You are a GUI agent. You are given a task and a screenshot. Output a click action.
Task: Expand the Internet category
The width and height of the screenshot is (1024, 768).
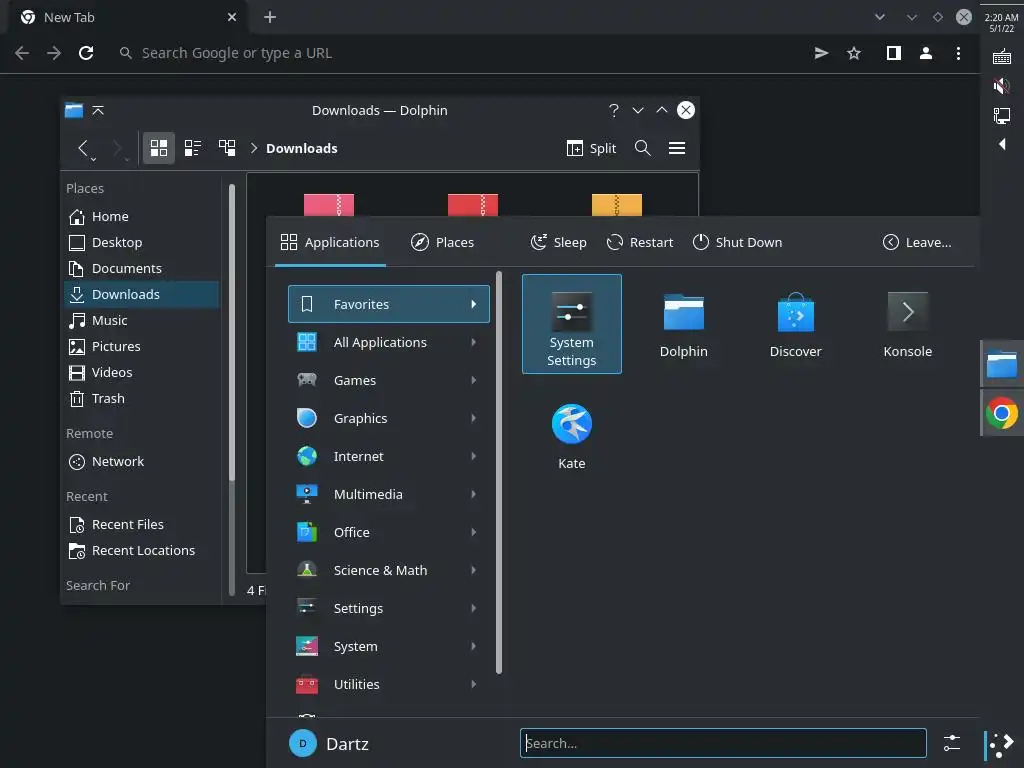click(x=389, y=456)
